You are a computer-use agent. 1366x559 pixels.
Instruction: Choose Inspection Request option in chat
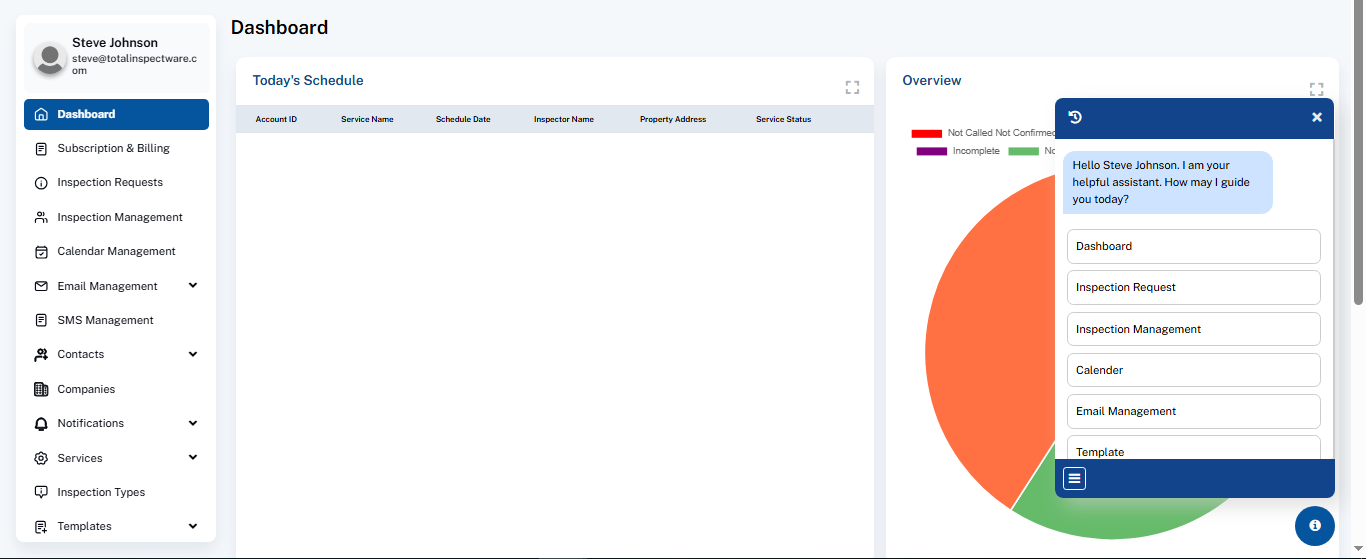point(1193,288)
